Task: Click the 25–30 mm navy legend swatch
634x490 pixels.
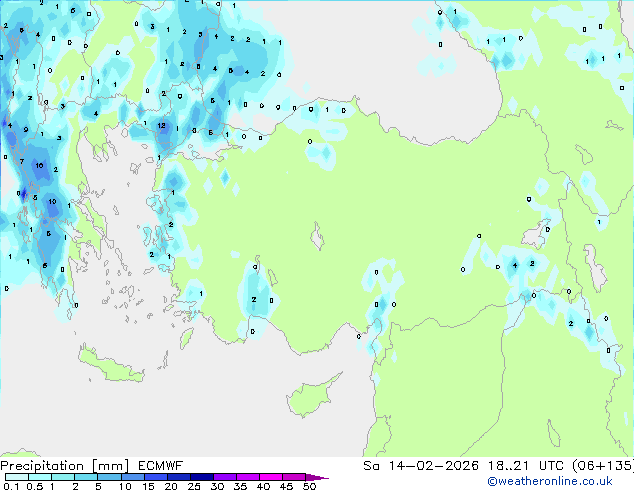Action: point(201,477)
